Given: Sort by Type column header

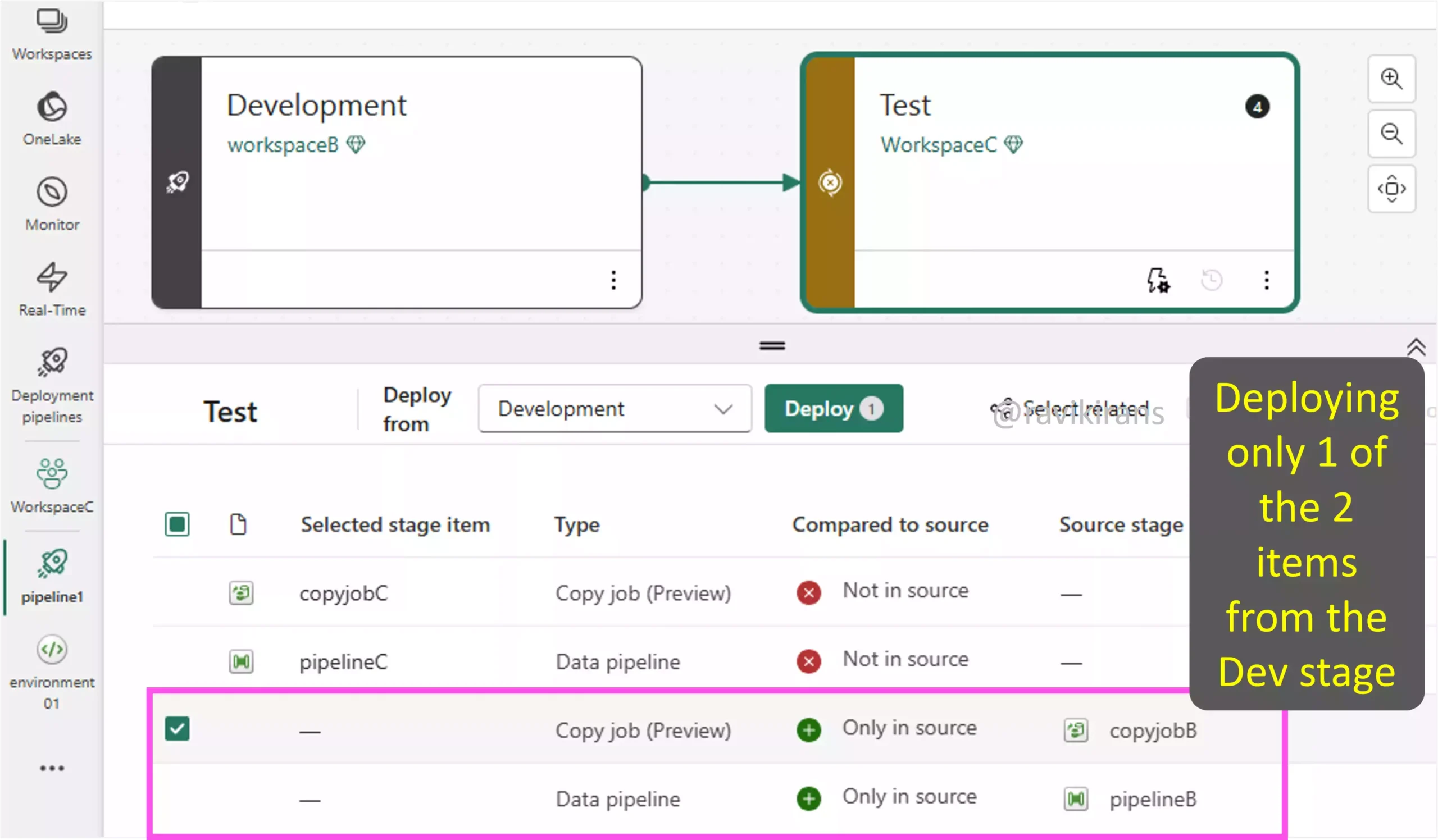Looking at the screenshot, I should pyautogui.click(x=577, y=524).
